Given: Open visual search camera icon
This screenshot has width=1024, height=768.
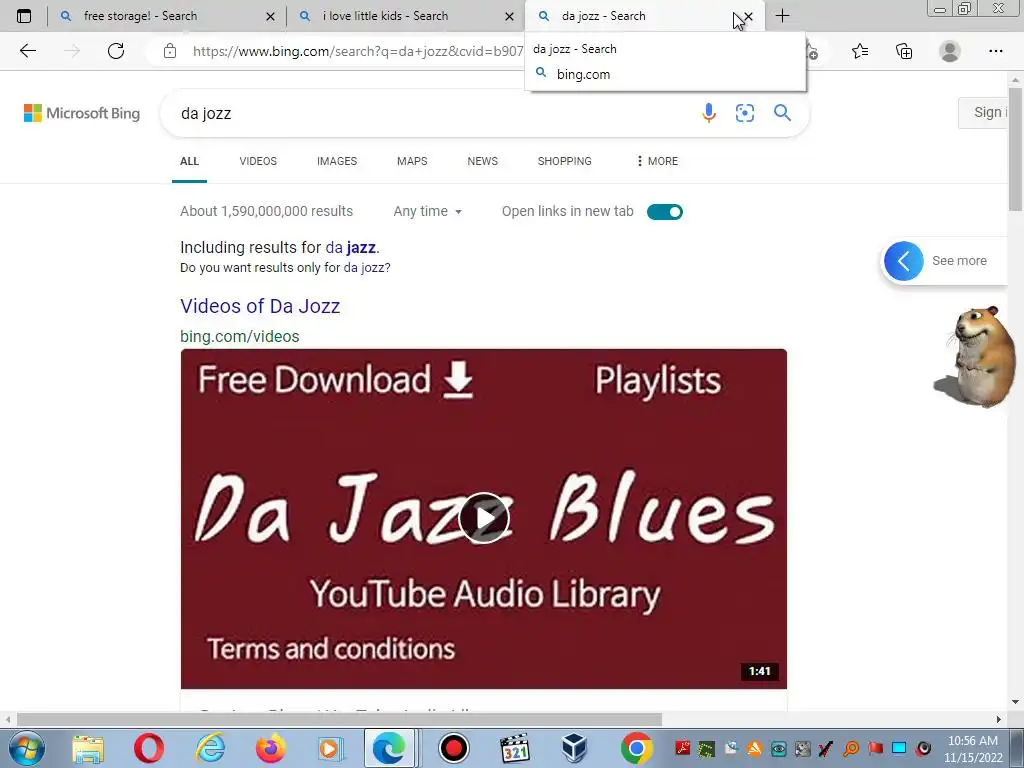Looking at the screenshot, I should click(744, 113).
